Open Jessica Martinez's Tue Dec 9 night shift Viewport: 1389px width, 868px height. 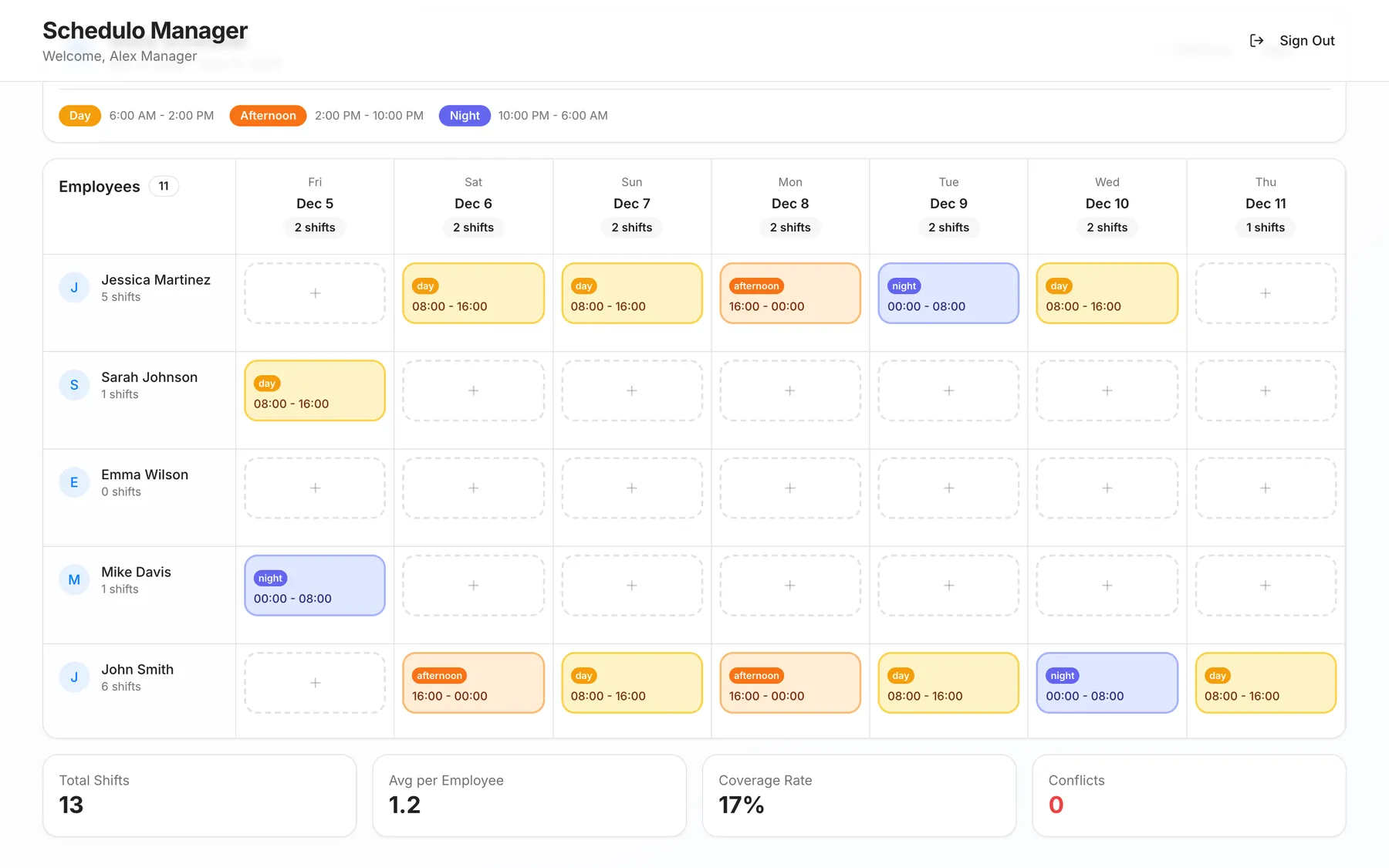click(x=948, y=293)
